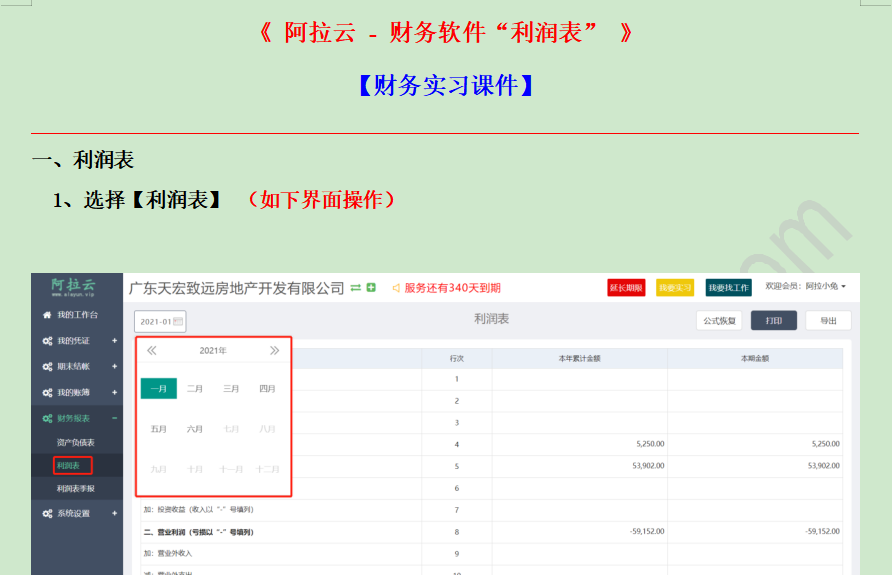Screen dimensions: 892x575
Task: Click the 本期金额 column header
Action: 755,358
